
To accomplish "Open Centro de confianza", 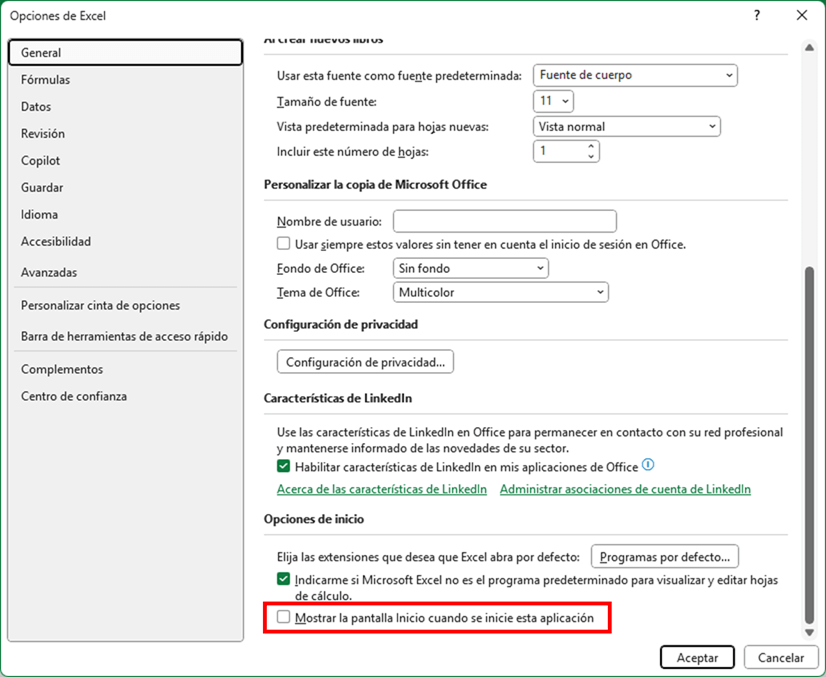I will click(125, 396).
